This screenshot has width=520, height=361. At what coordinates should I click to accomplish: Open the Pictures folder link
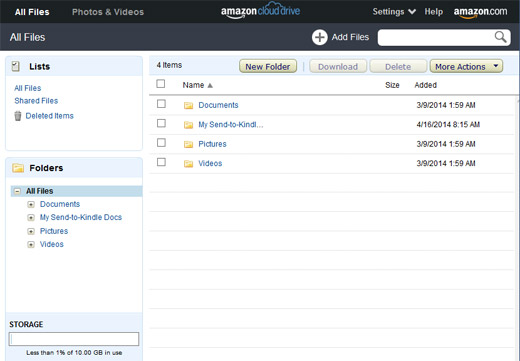click(212, 144)
